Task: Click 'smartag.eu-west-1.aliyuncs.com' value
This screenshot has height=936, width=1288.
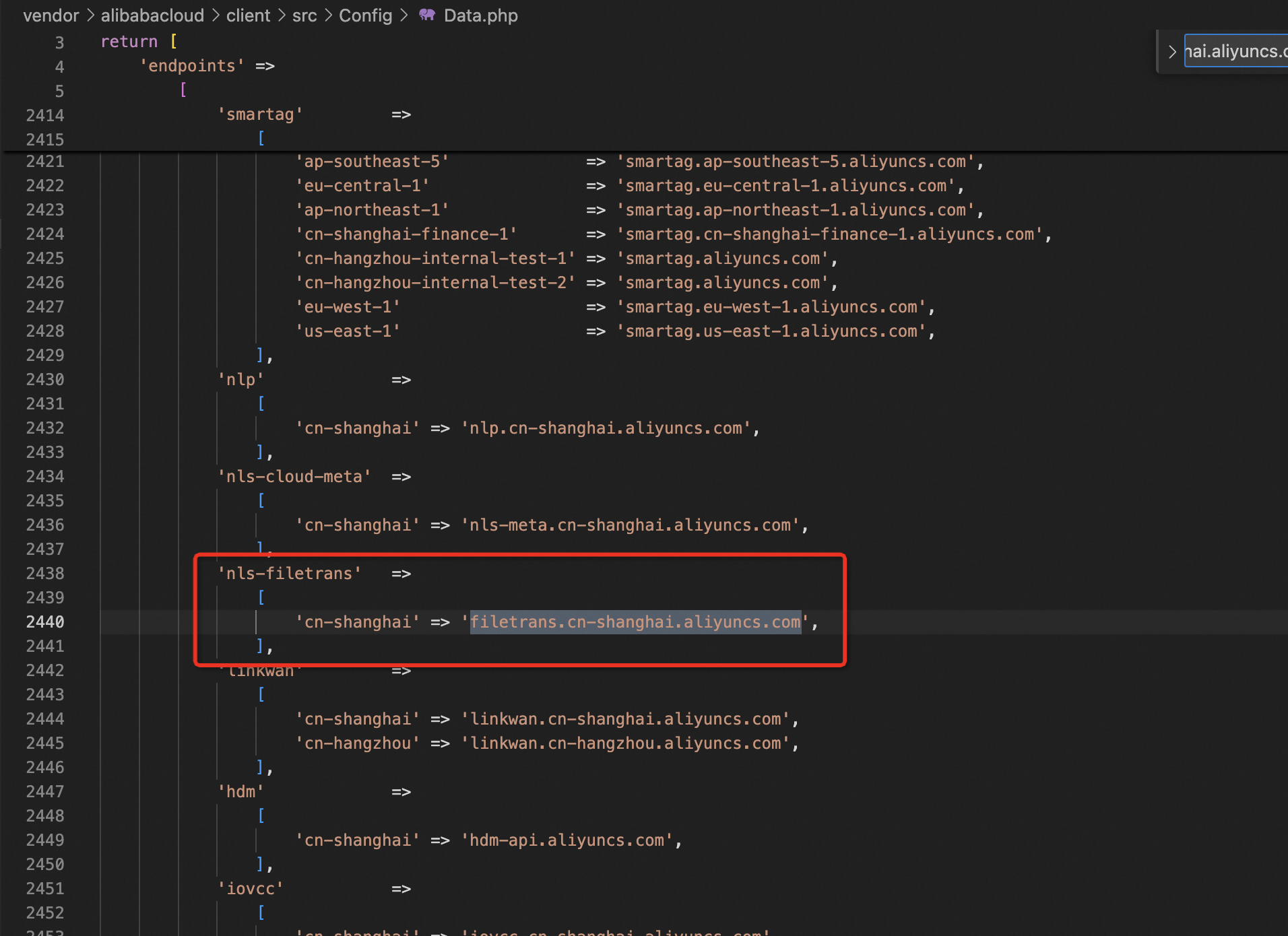Action: (772, 307)
